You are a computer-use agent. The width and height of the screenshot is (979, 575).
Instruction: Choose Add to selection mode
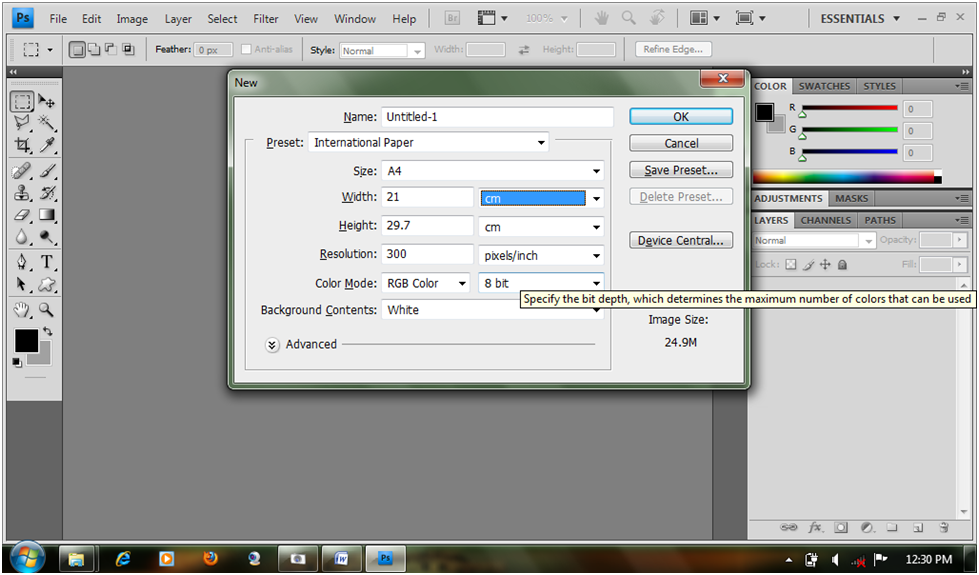[94, 49]
